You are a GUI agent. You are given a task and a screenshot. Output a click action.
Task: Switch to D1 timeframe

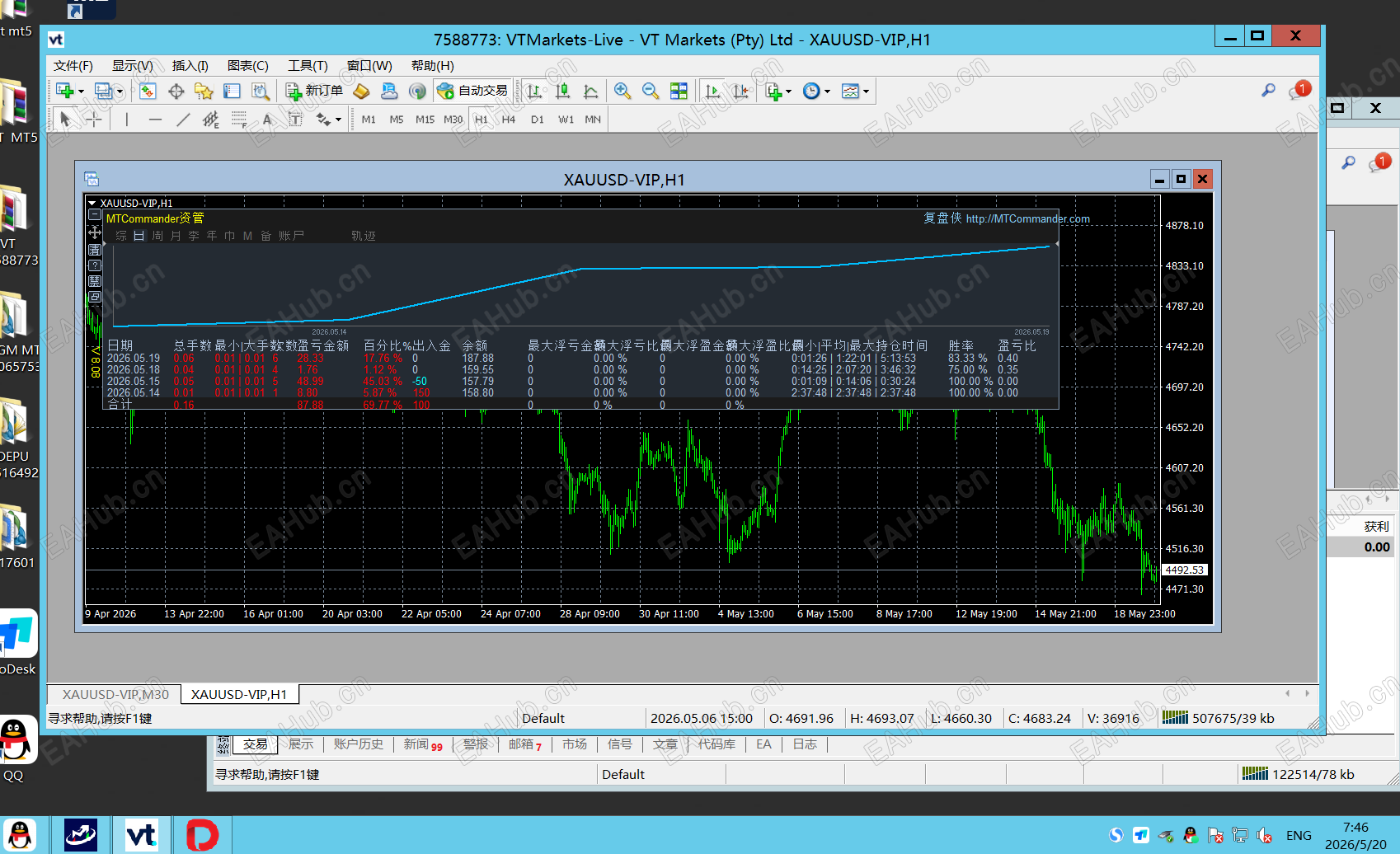pyautogui.click(x=538, y=120)
